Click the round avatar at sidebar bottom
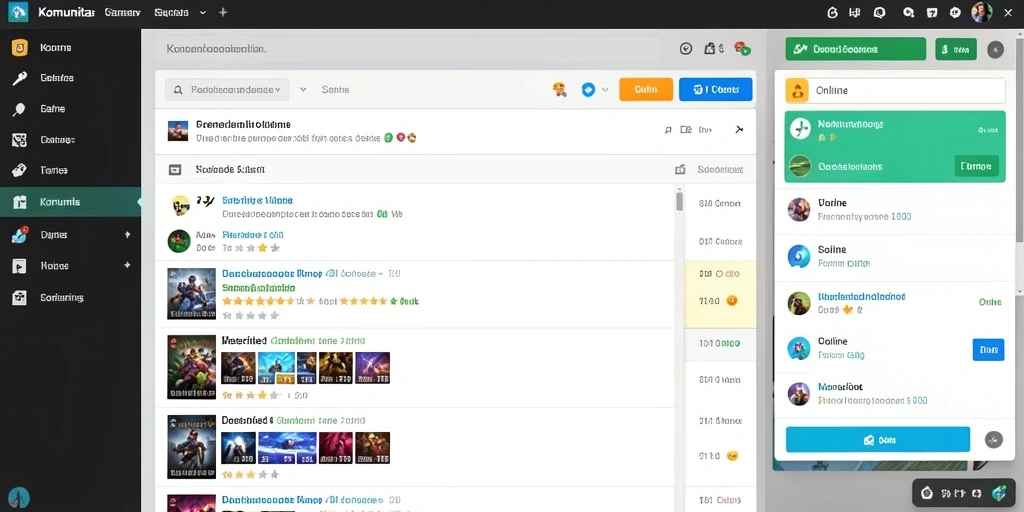Screen dimensions: 1024x512 click(x=18, y=496)
